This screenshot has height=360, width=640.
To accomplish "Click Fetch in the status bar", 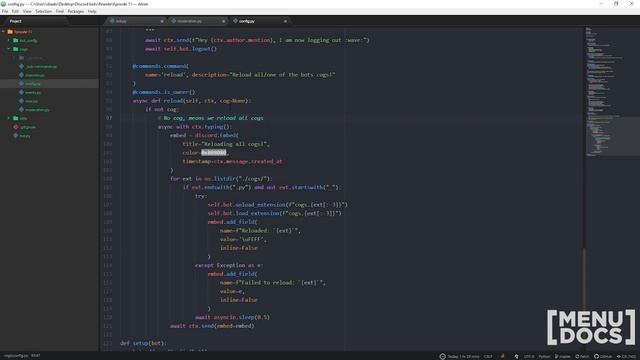I will [582, 356].
